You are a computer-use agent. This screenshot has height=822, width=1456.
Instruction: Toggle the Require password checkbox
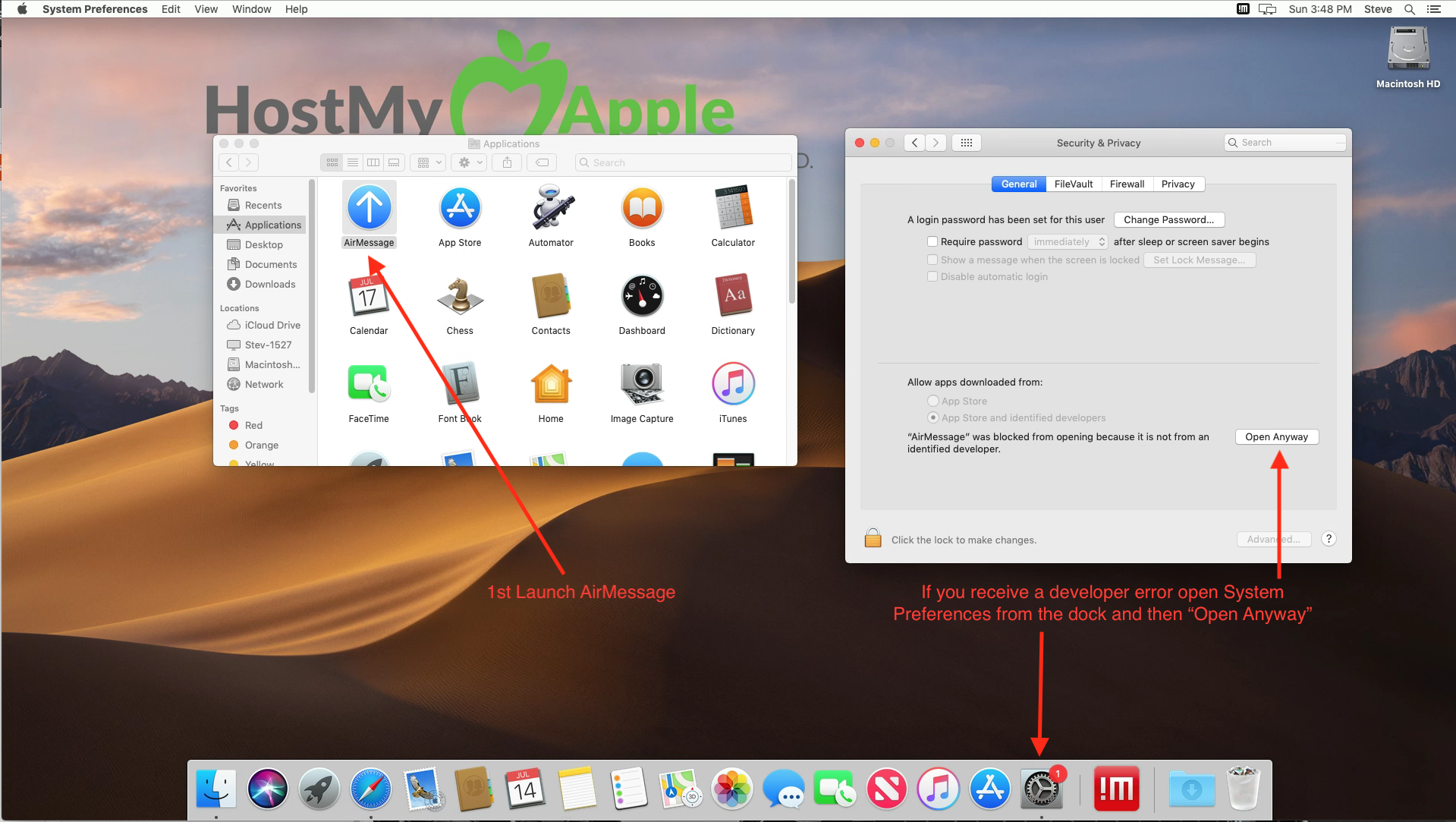(x=932, y=241)
